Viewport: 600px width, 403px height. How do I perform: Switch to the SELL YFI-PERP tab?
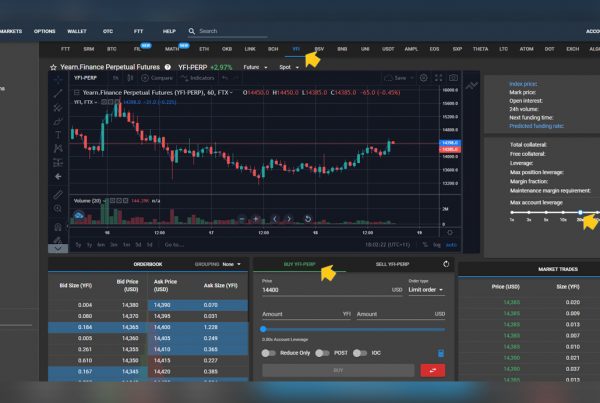(392, 264)
